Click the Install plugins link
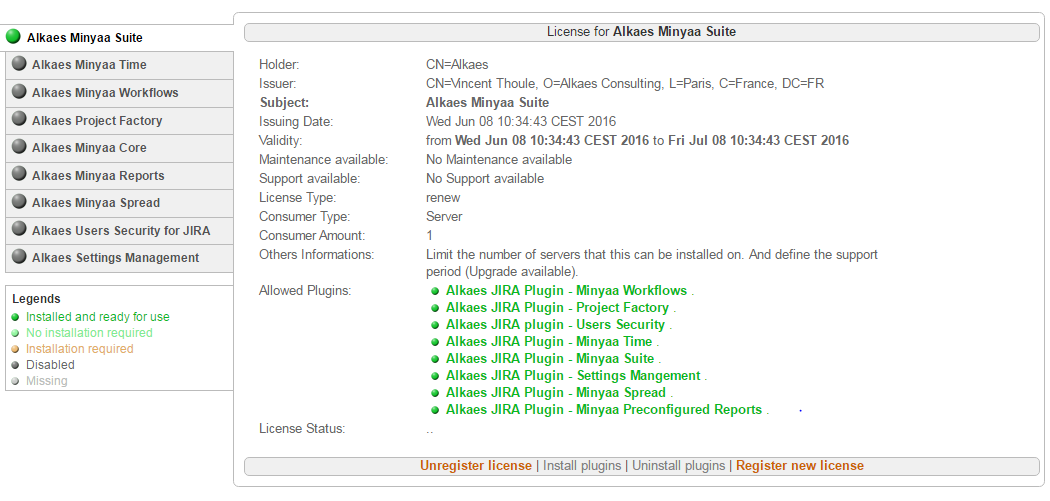1050x501 pixels. pos(584,466)
